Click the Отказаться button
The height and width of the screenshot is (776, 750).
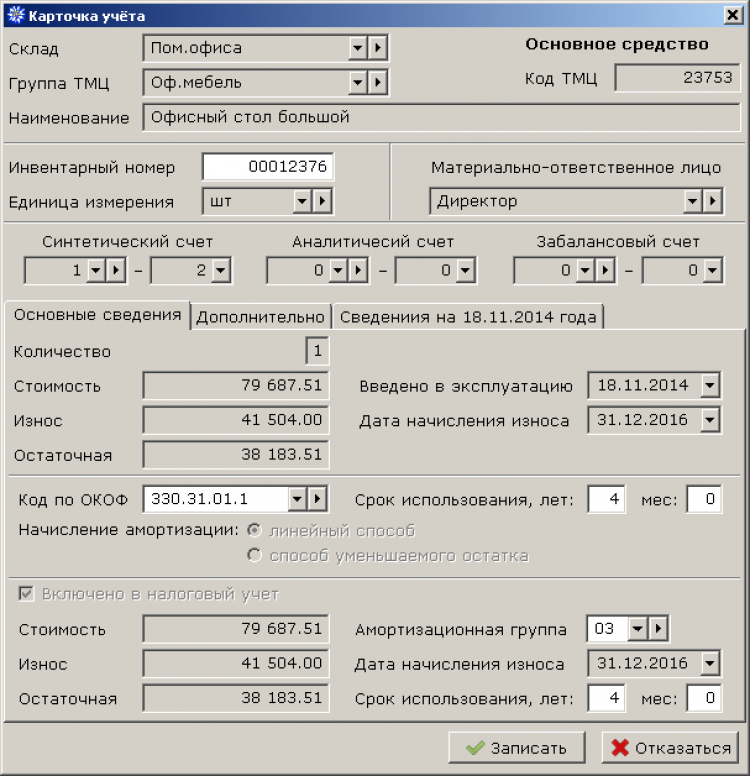click(670, 748)
